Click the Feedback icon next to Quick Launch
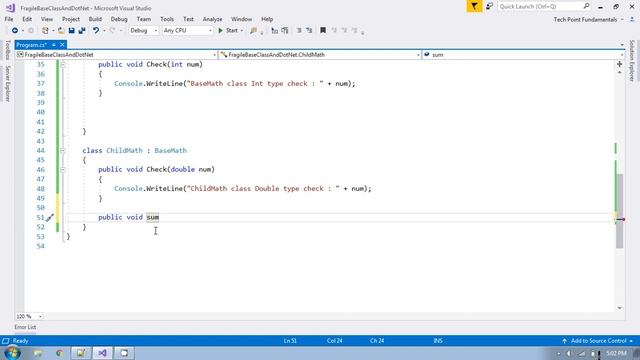The width and height of the screenshot is (640, 360). (x=489, y=6)
